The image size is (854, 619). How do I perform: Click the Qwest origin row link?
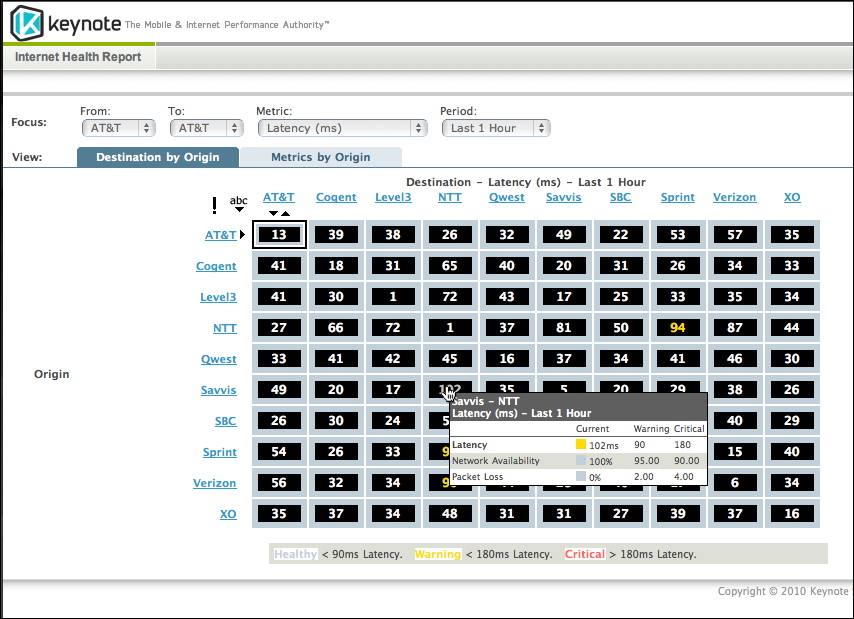click(219, 359)
